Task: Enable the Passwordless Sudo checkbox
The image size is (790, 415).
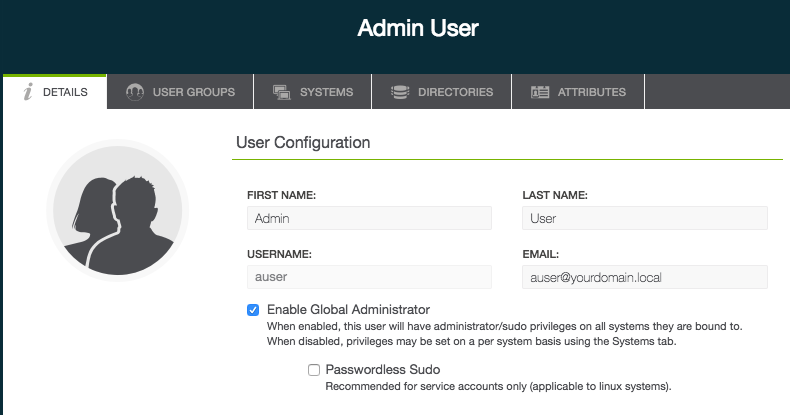Action: (314, 370)
